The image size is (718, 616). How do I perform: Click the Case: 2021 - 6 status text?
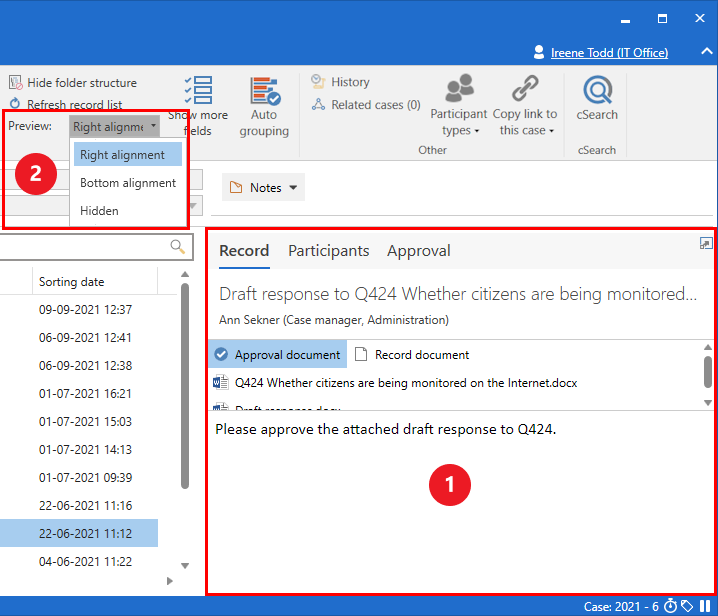(x=621, y=606)
